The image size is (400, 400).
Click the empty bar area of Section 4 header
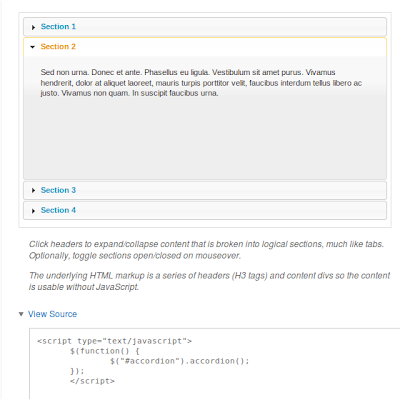230,210
